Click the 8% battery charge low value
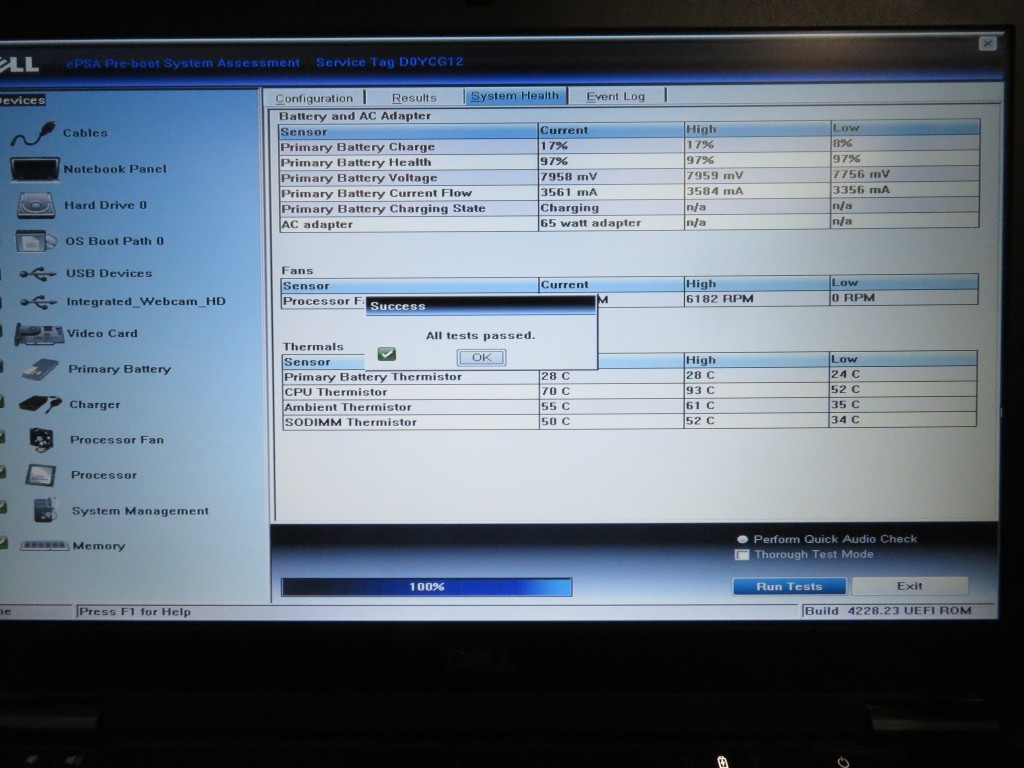The image size is (1024, 768). pyautogui.click(x=842, y=143)
